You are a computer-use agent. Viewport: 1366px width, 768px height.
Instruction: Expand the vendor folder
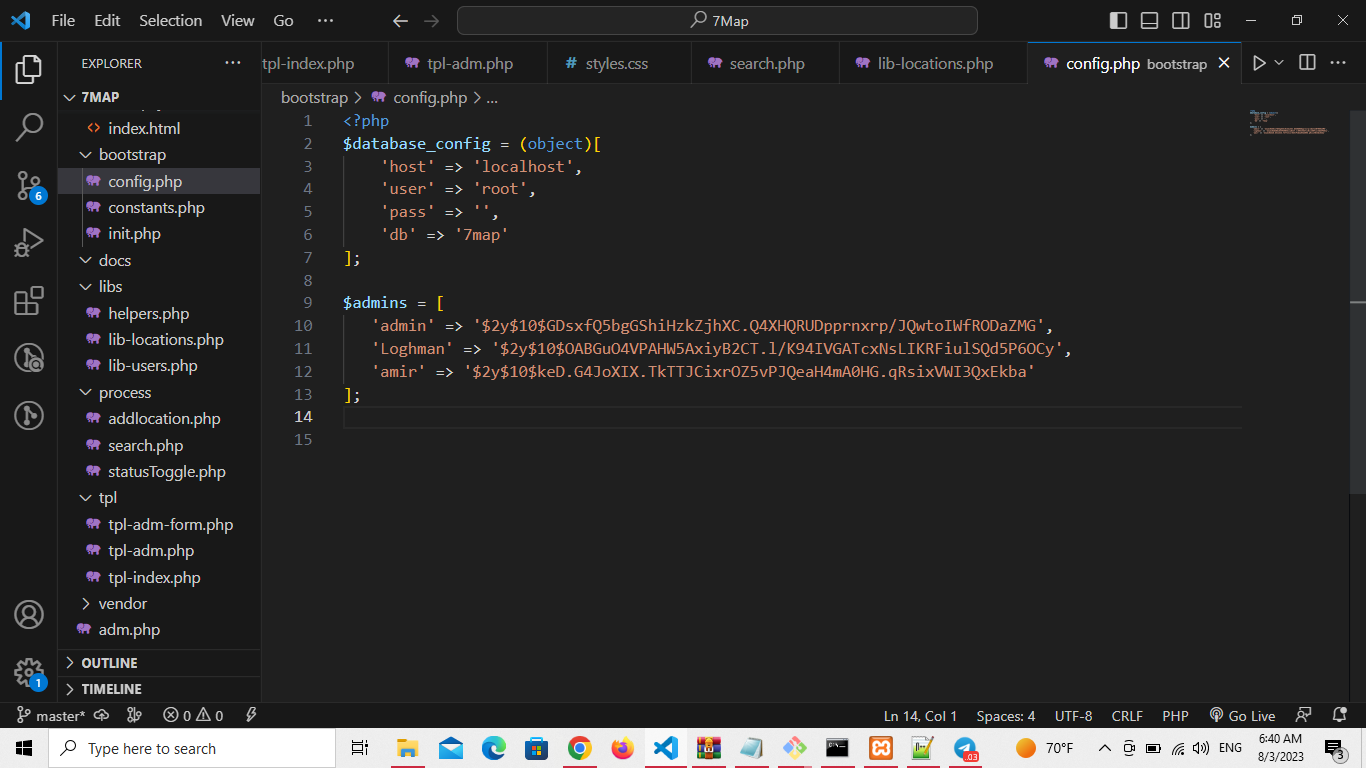pos(86,604)
